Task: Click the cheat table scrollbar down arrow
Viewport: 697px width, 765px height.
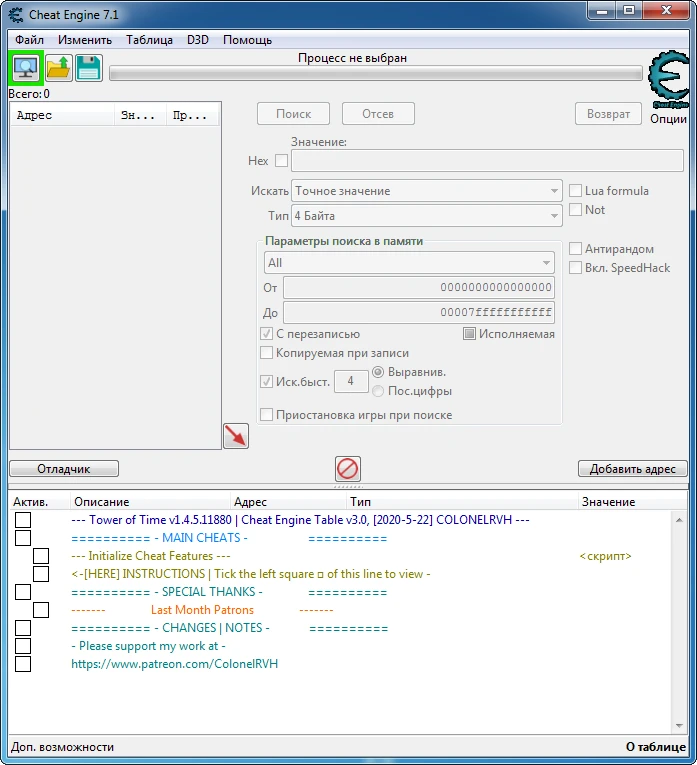Action: 679,725
